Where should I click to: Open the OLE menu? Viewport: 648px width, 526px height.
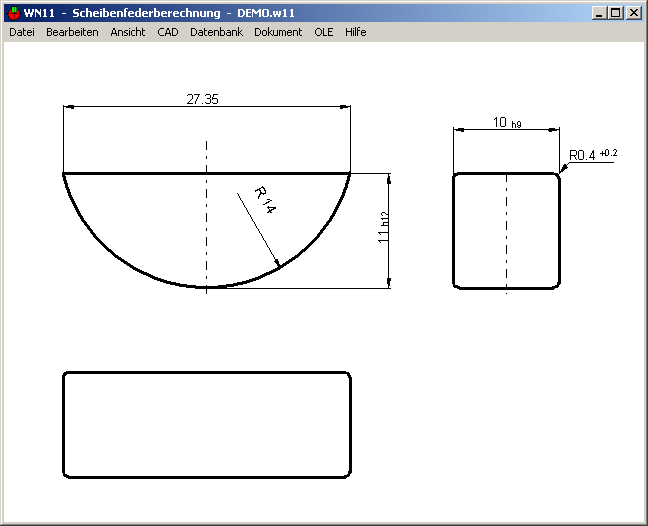(324, 32)
